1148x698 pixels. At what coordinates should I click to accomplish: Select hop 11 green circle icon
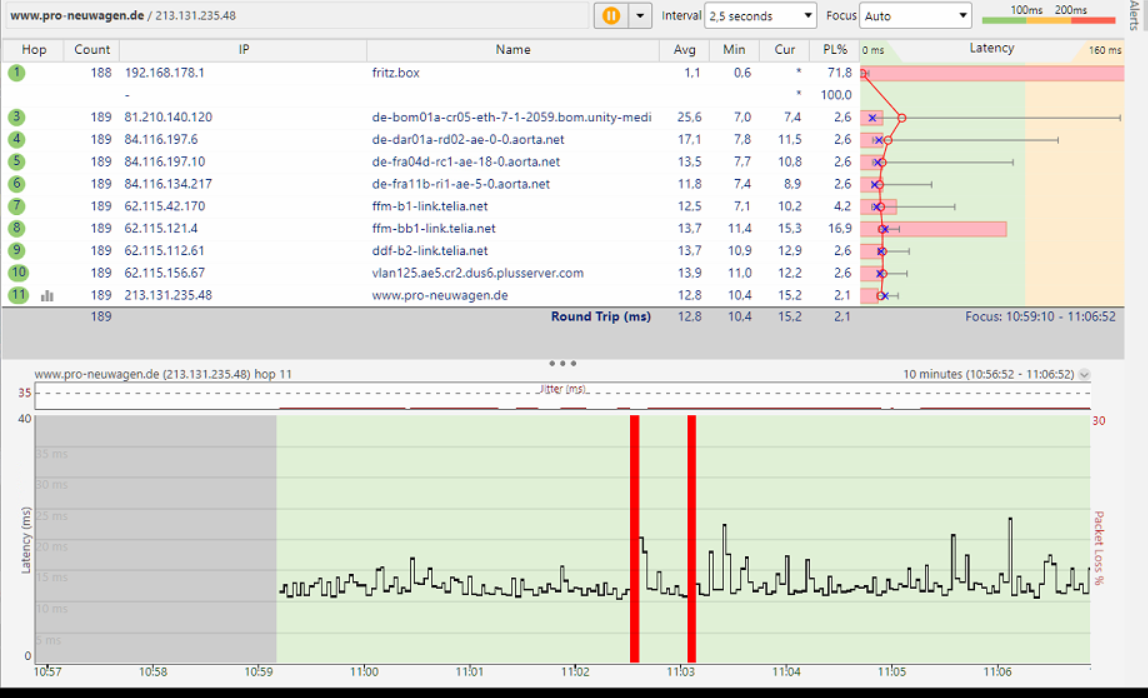pyautogui.click(x=18, y=295)
